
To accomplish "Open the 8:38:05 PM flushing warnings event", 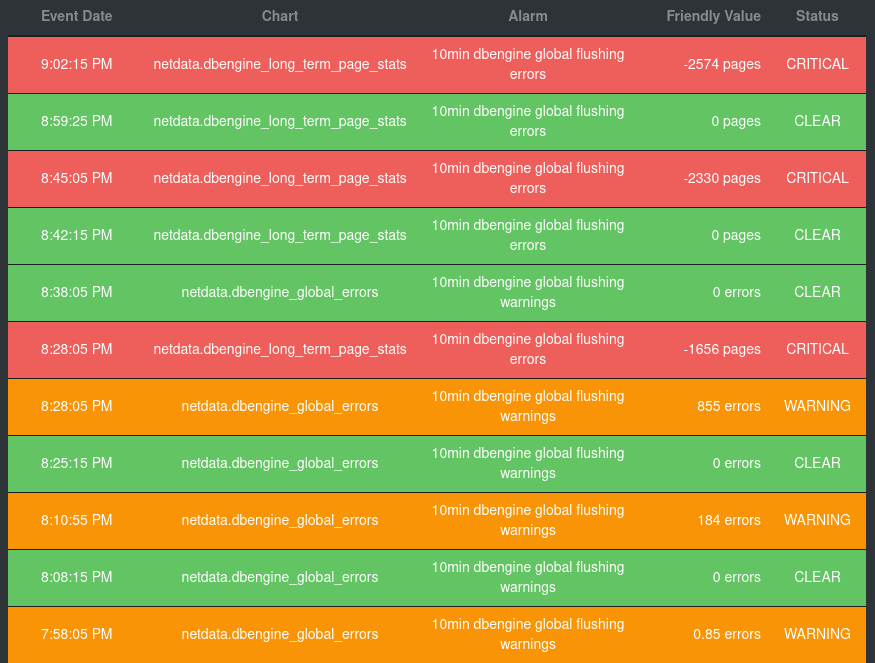I will click(x=437, y=292).
